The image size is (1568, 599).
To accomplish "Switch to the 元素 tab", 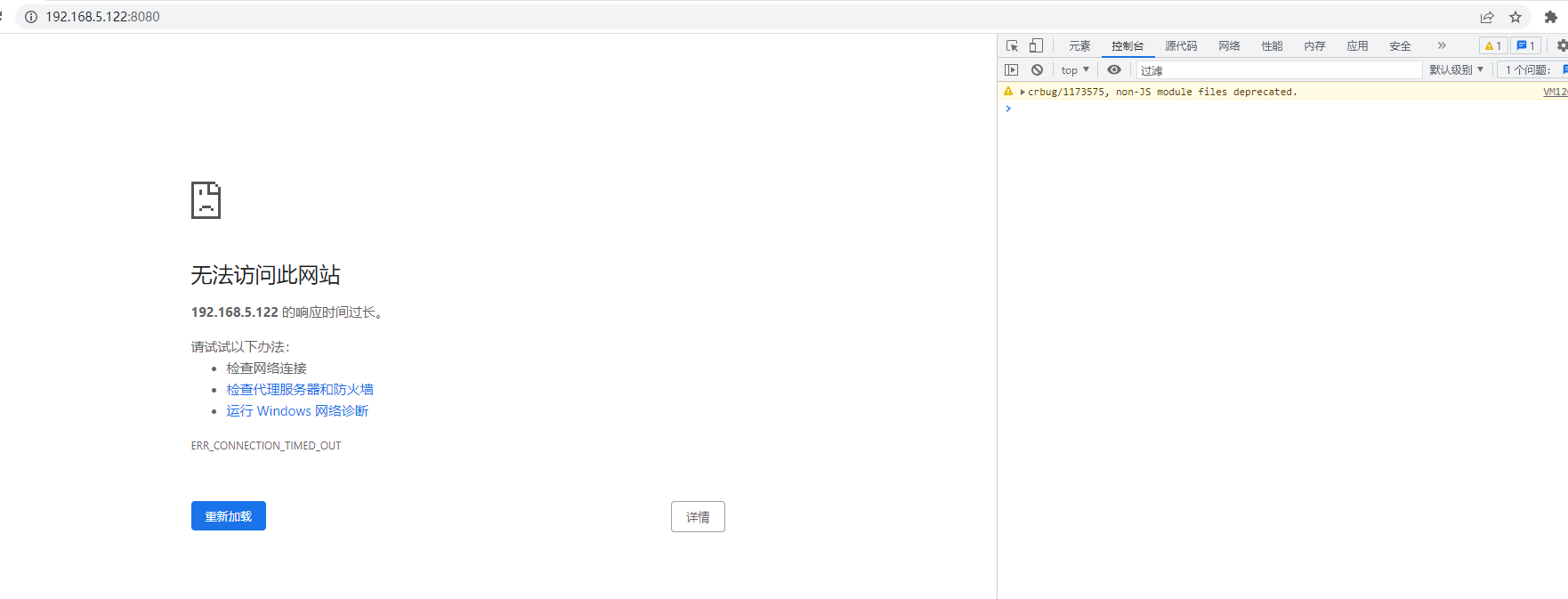I will click(x=1079, y=45).
